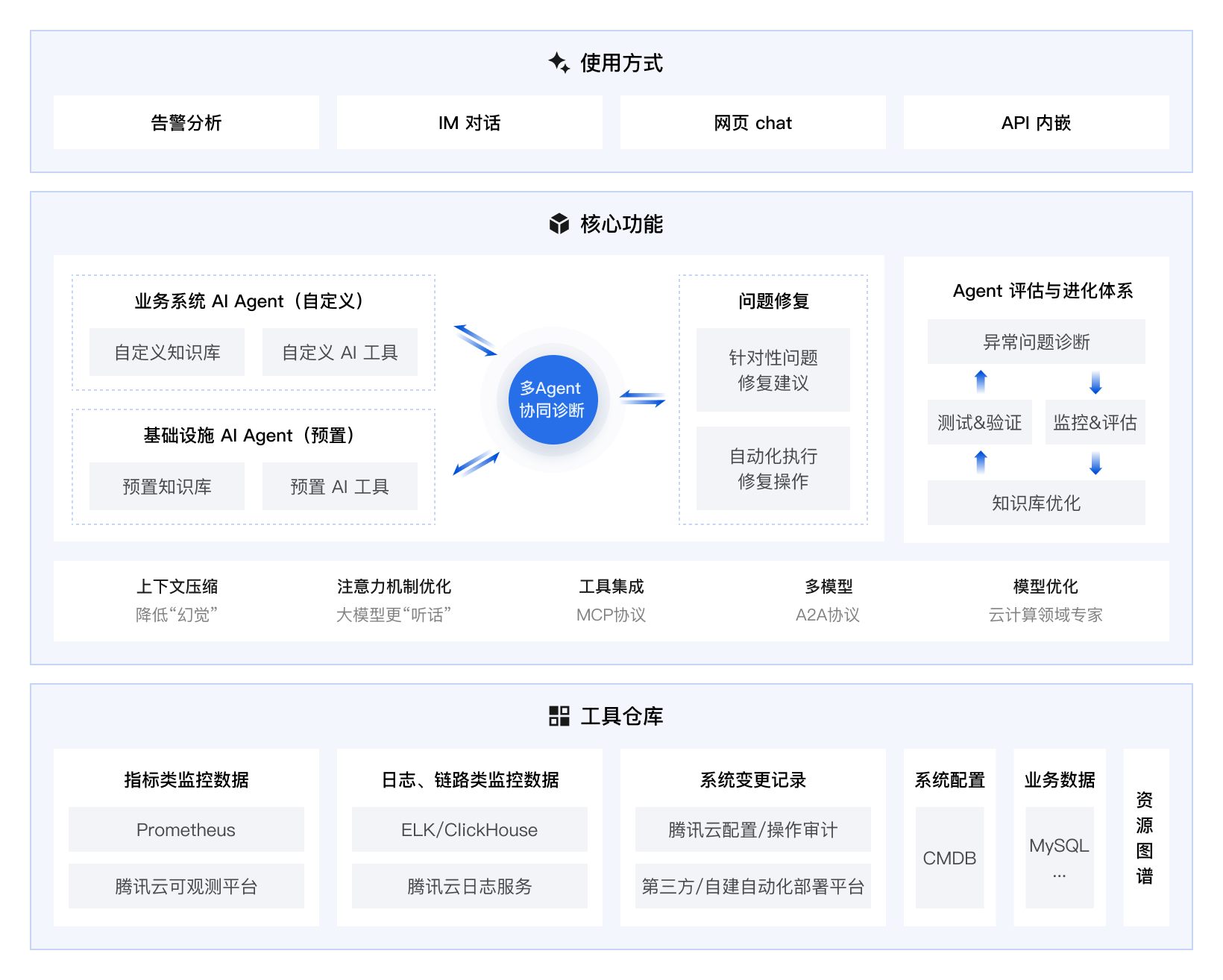This screenshot has width=1223, height=980.
Task: Select the API 内嵌 box
Action: point(1037,122)
